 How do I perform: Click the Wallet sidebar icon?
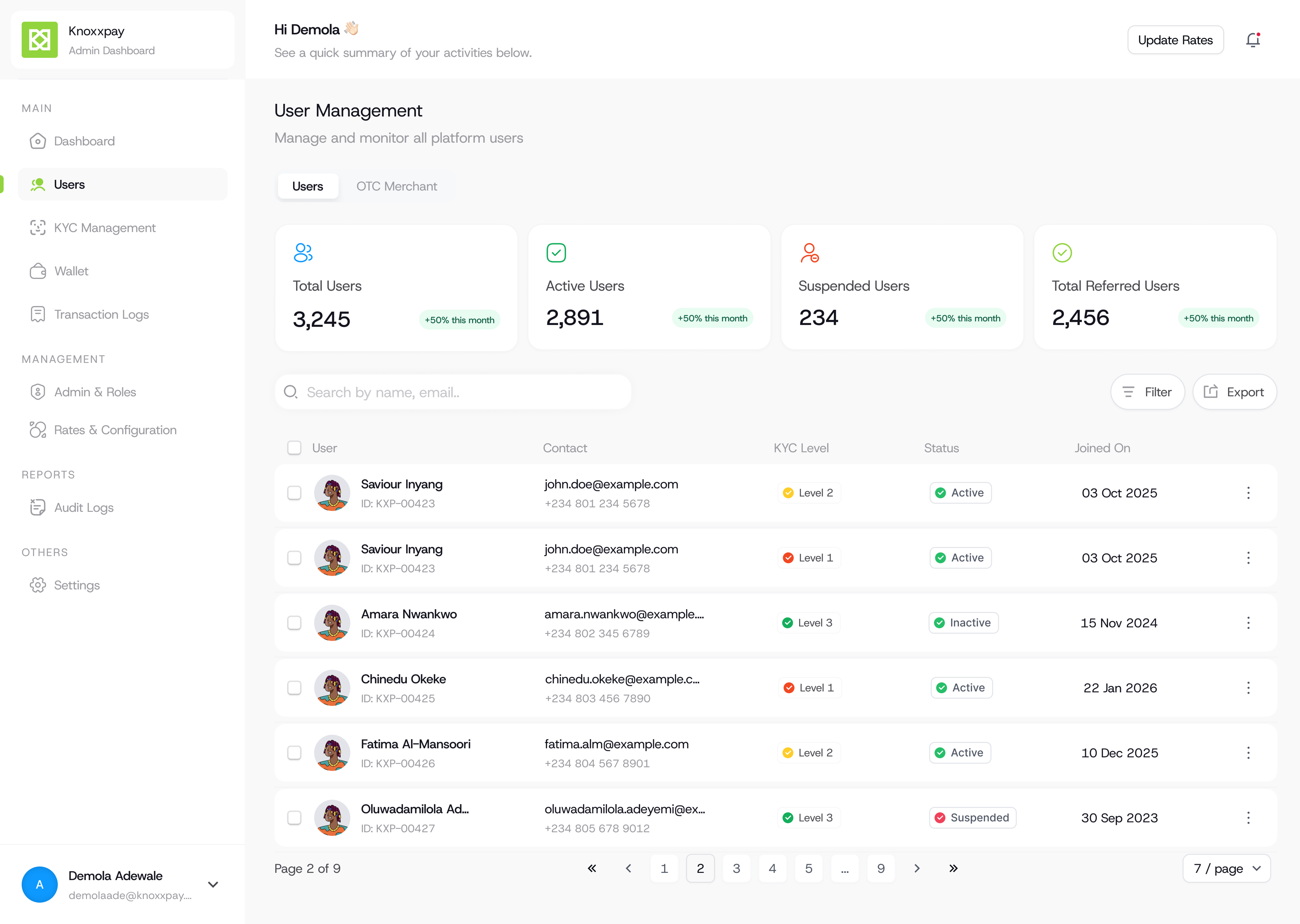pos(38,271)
